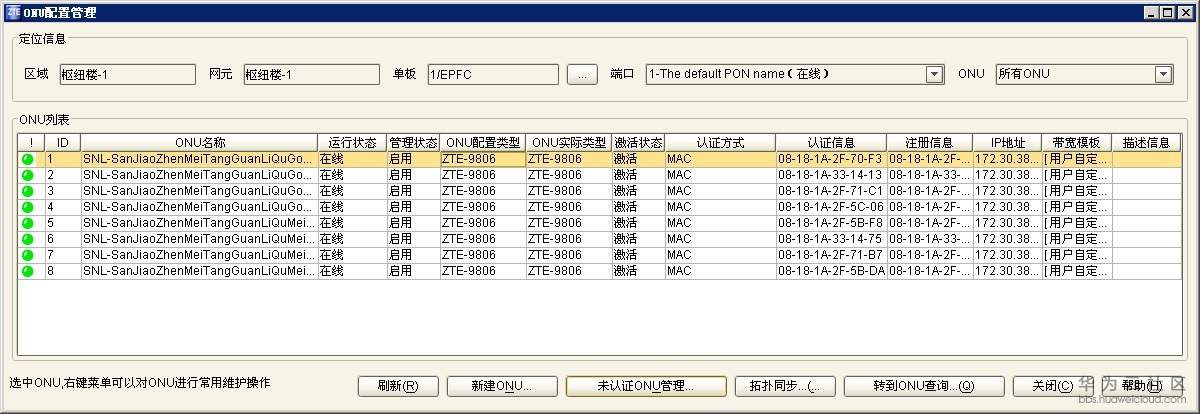
Task: Click the 网元 field showing 枢纽楼-1
Action: pyautogui.click(x=312, y=74)
